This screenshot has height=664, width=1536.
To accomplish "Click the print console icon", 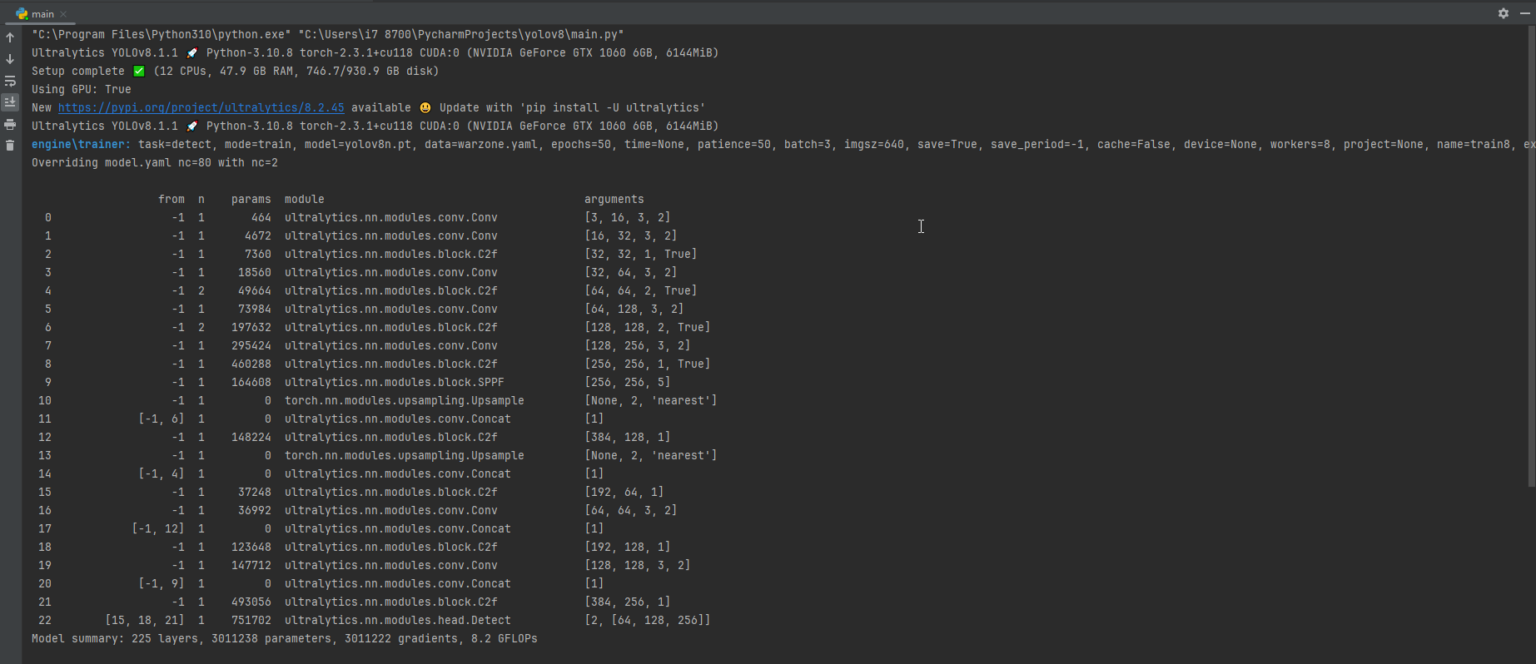I will pyautogui.click(x=10, y=125).
